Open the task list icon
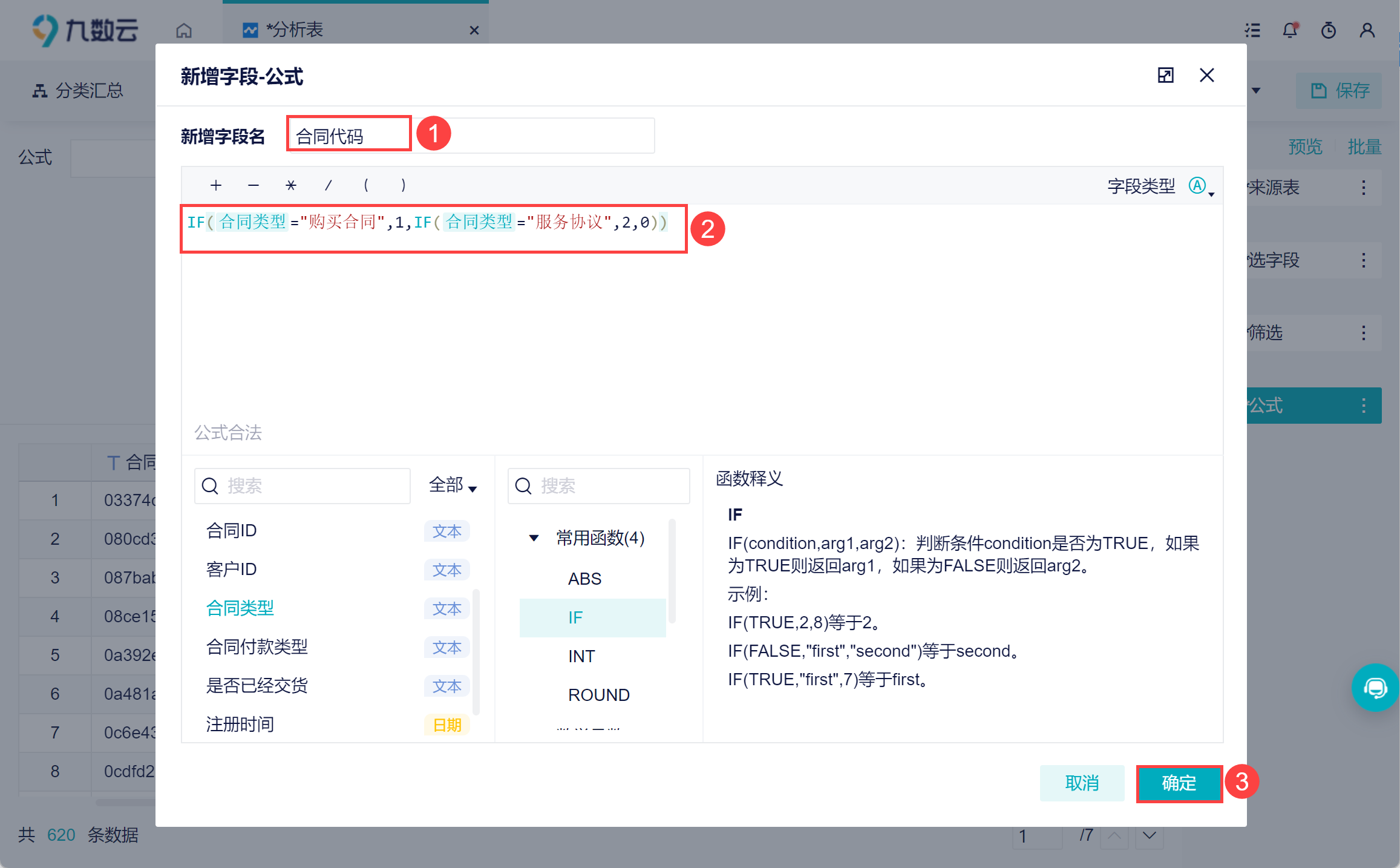 click(x=1252, y=30)
